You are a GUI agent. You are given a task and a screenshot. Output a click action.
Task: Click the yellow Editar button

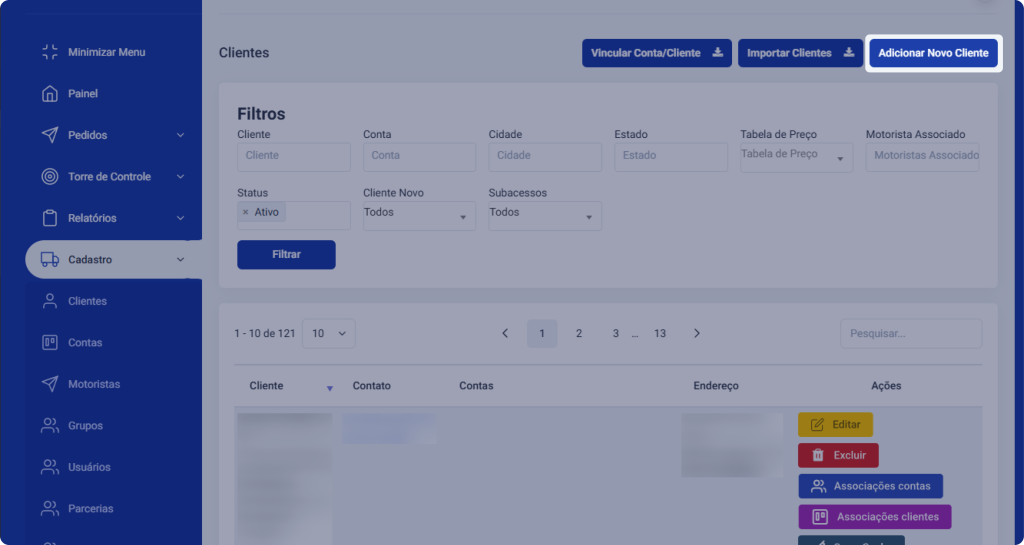coord(835,425)
